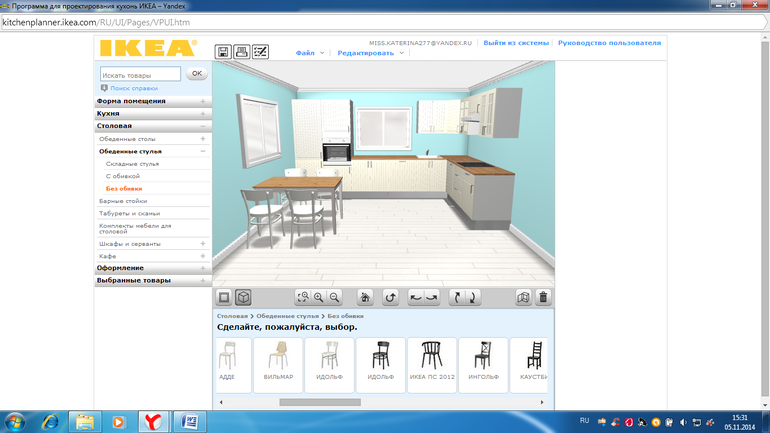Open the 'Файл' menu

308,52
